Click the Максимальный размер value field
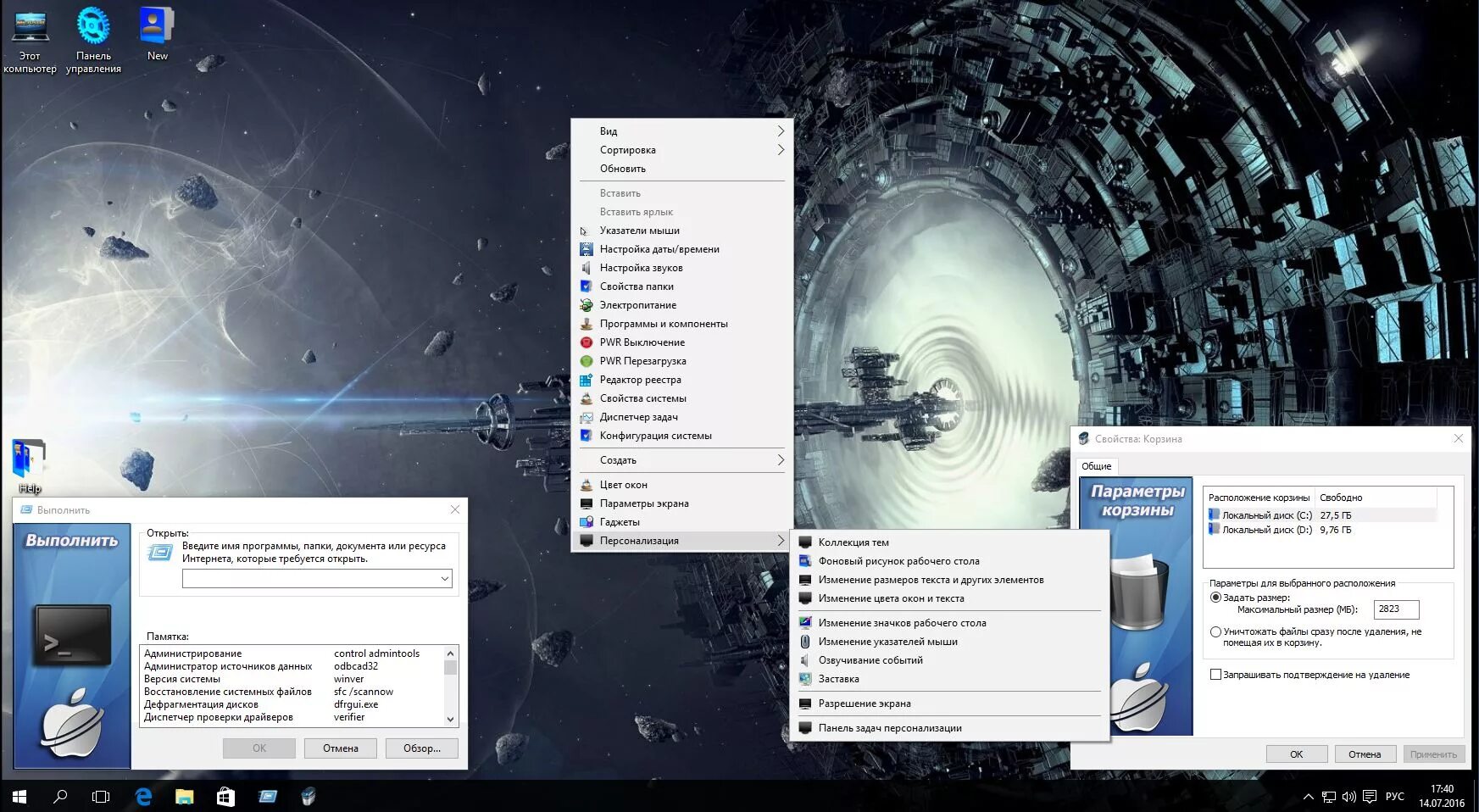The width and height of the screenshot is (1479, 812). 1396,609
